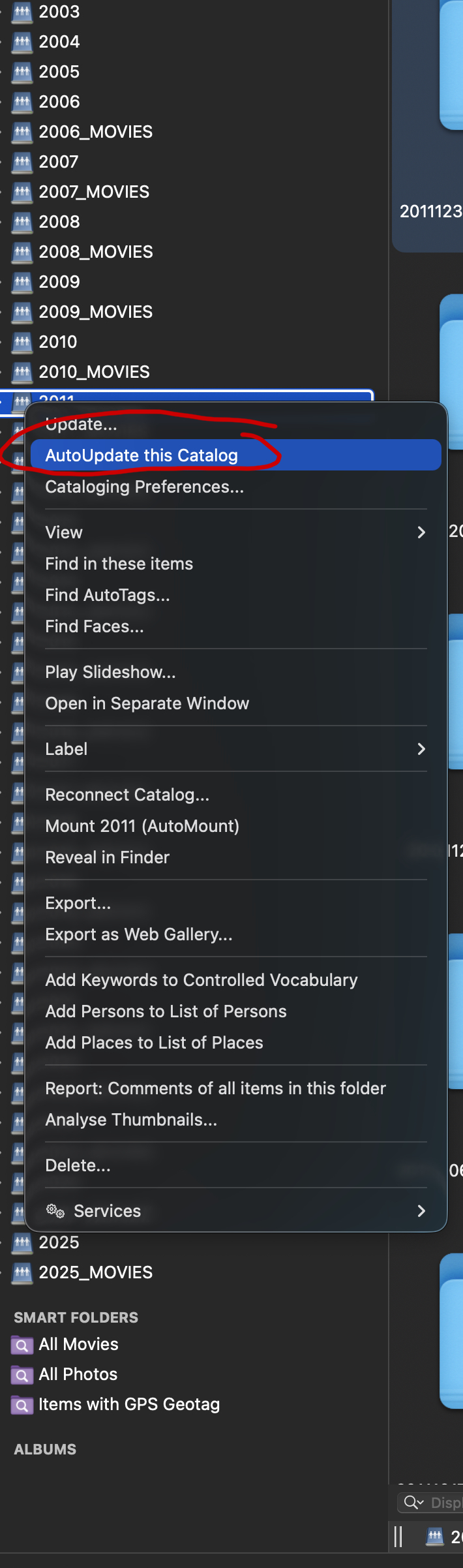Choose AutoUpdate this Catalog
Image resolution: width=463 pixels, height=1568 pixels.
pos(142,455)
